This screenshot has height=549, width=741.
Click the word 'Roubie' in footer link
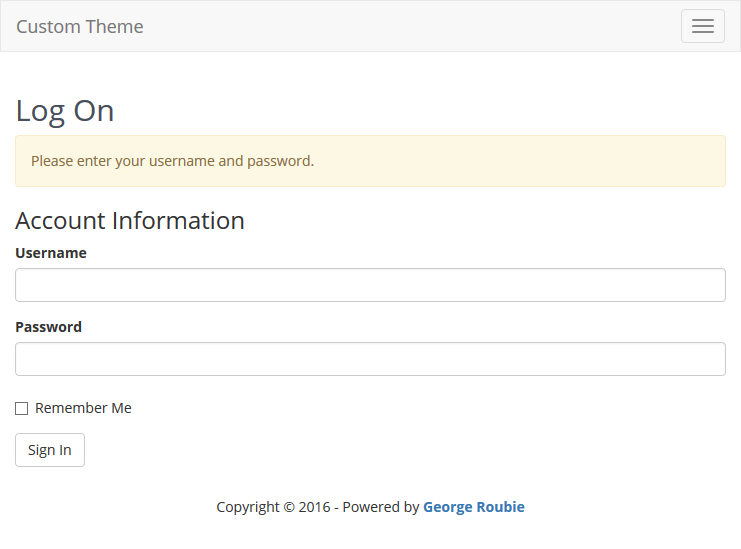point(500,506)
